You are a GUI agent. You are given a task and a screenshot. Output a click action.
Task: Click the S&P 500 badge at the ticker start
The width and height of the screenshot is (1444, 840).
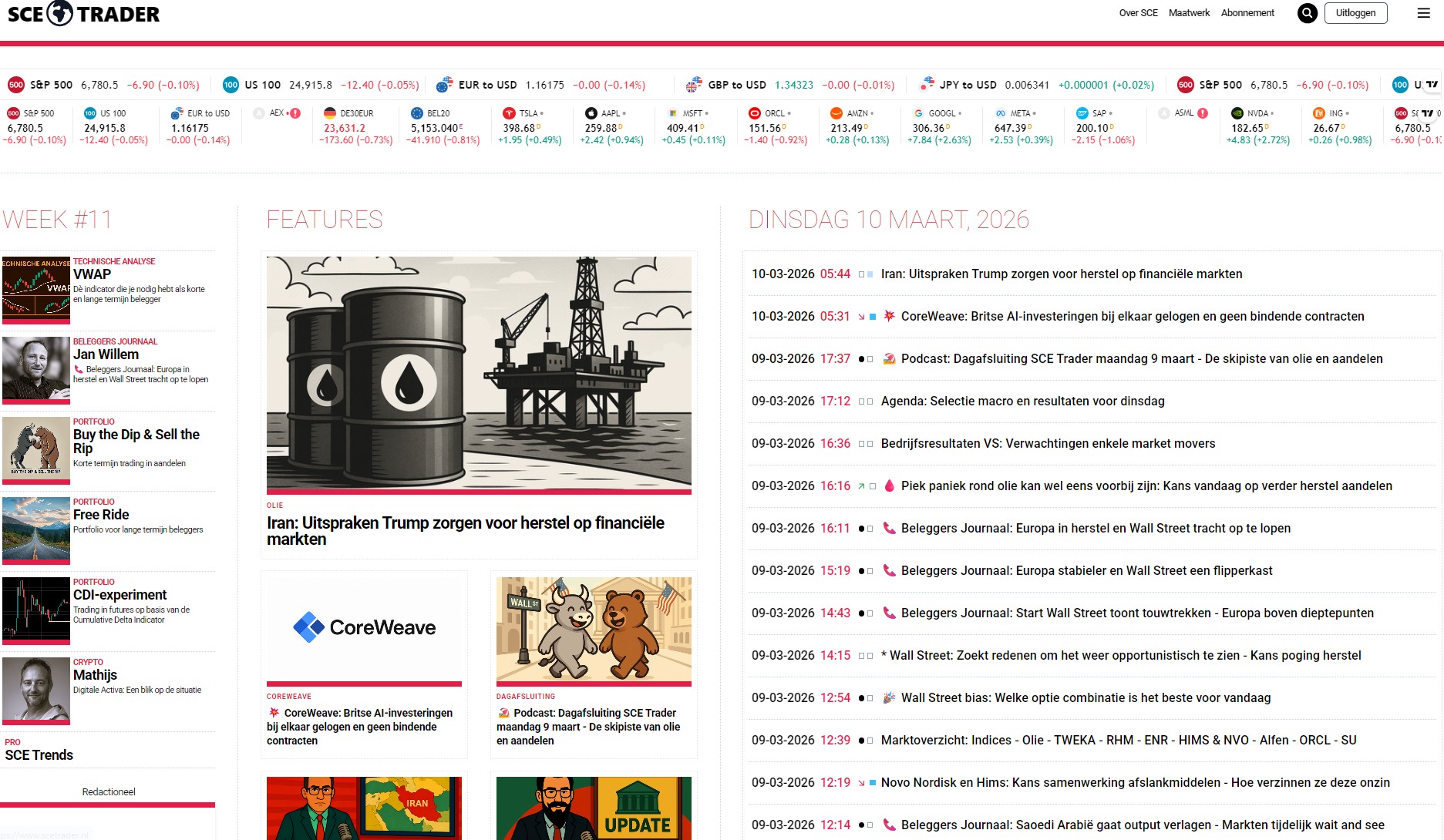15,85
